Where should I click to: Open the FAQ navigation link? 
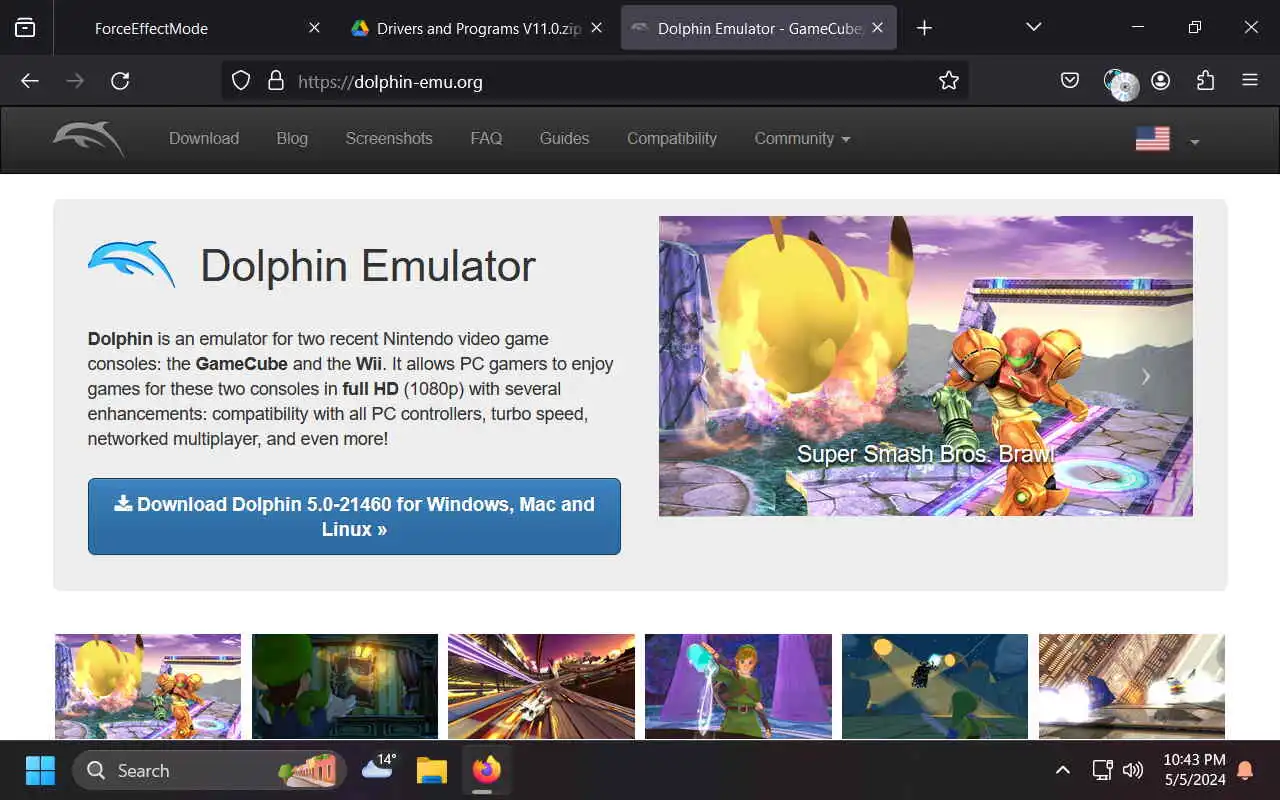click(486, 139)
